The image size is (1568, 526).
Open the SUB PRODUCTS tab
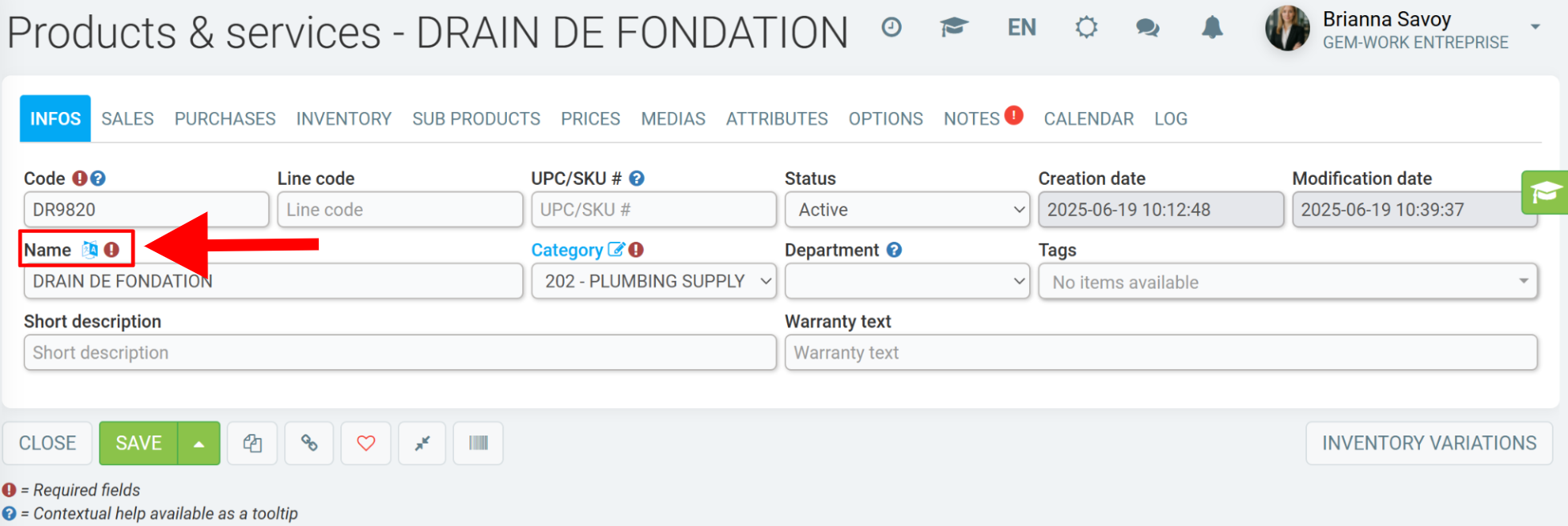(476, 118)
